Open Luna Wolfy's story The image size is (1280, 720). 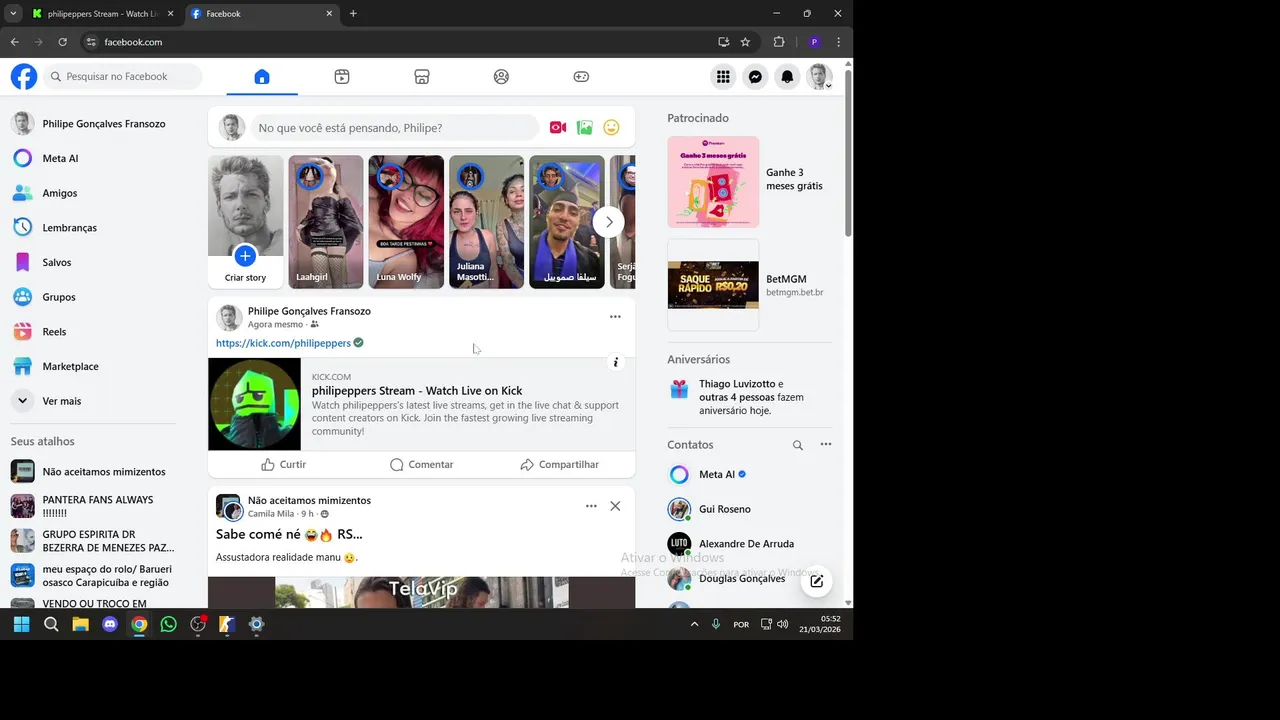tap(406, 222)
